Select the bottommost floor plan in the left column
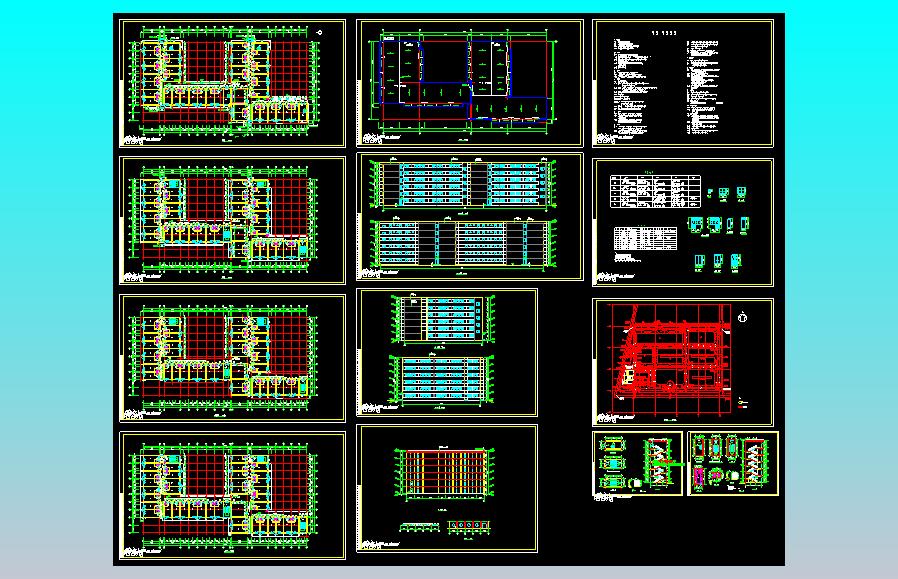 [x=232, y=495]
